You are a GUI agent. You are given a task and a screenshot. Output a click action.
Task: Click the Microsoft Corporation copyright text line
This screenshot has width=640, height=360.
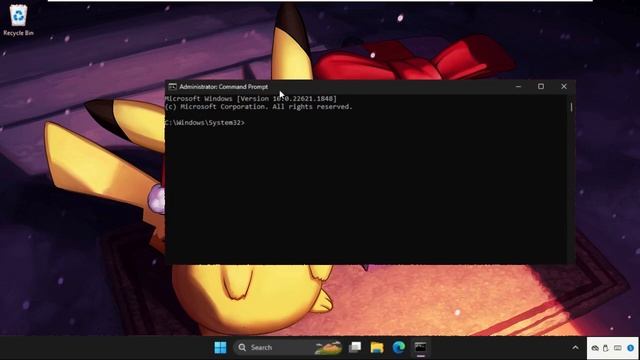click(258, 107)
